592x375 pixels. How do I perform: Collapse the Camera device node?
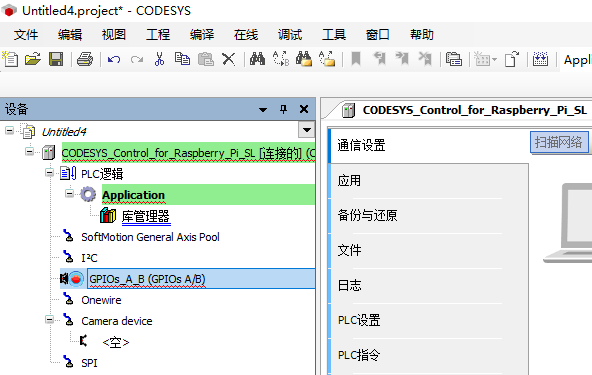point(49,320)
